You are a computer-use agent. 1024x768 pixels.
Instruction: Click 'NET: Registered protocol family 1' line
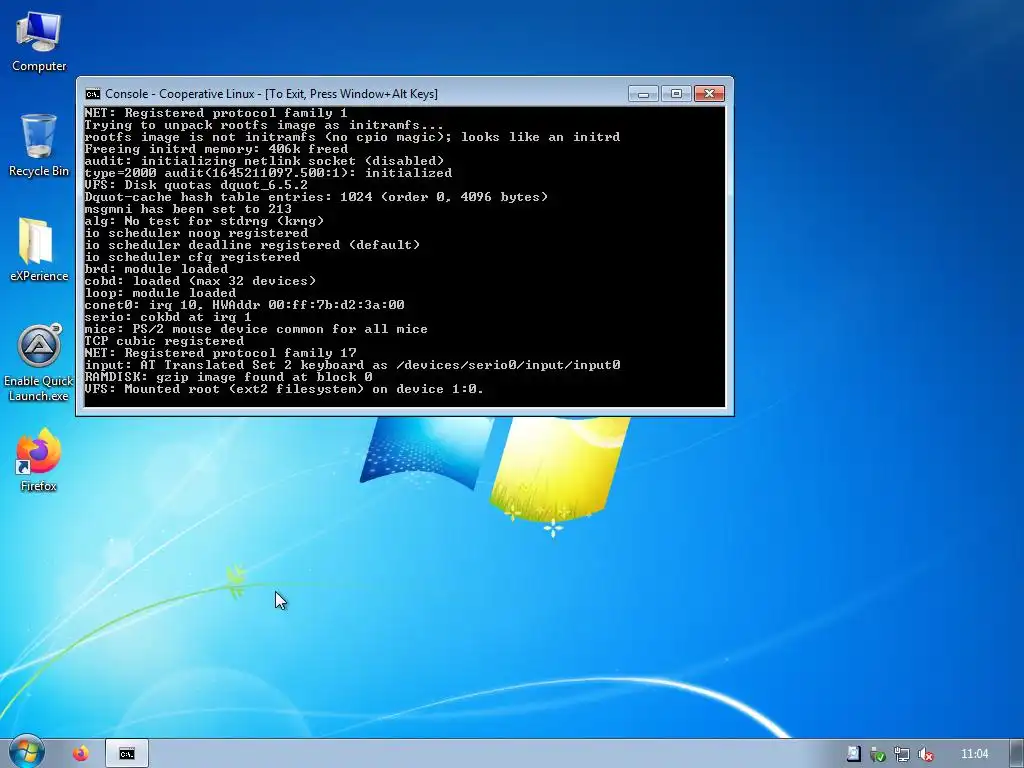pos(216,113)
